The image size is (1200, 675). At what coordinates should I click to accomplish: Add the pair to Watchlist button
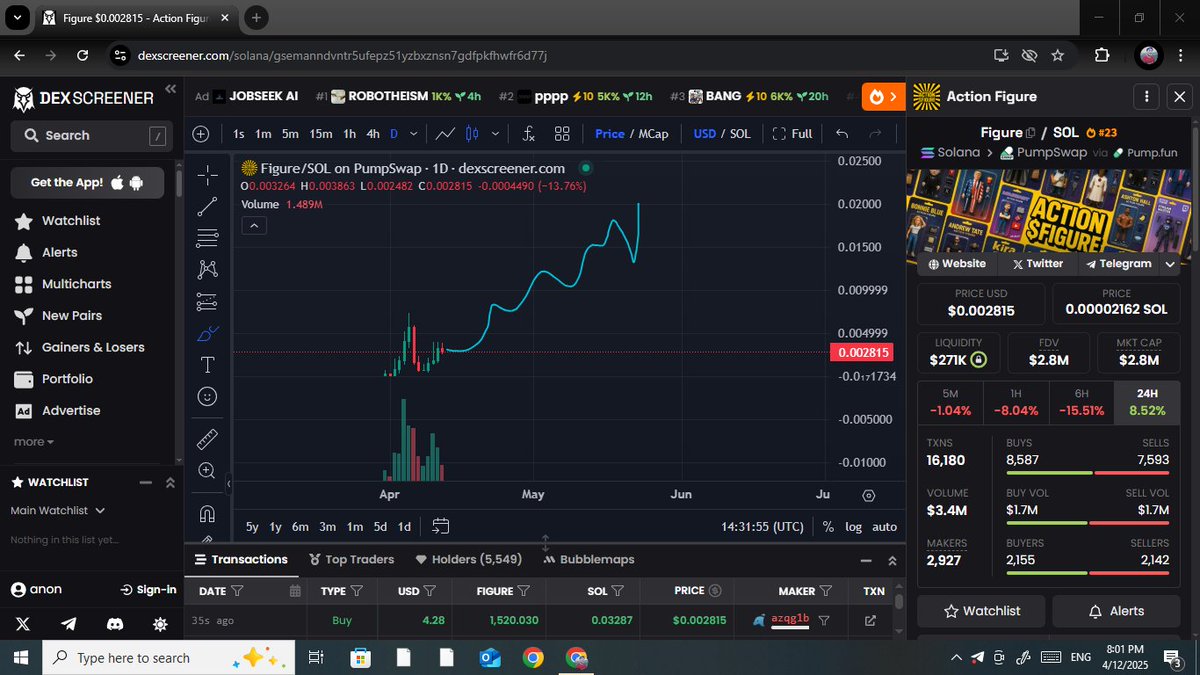click(982, 611)
